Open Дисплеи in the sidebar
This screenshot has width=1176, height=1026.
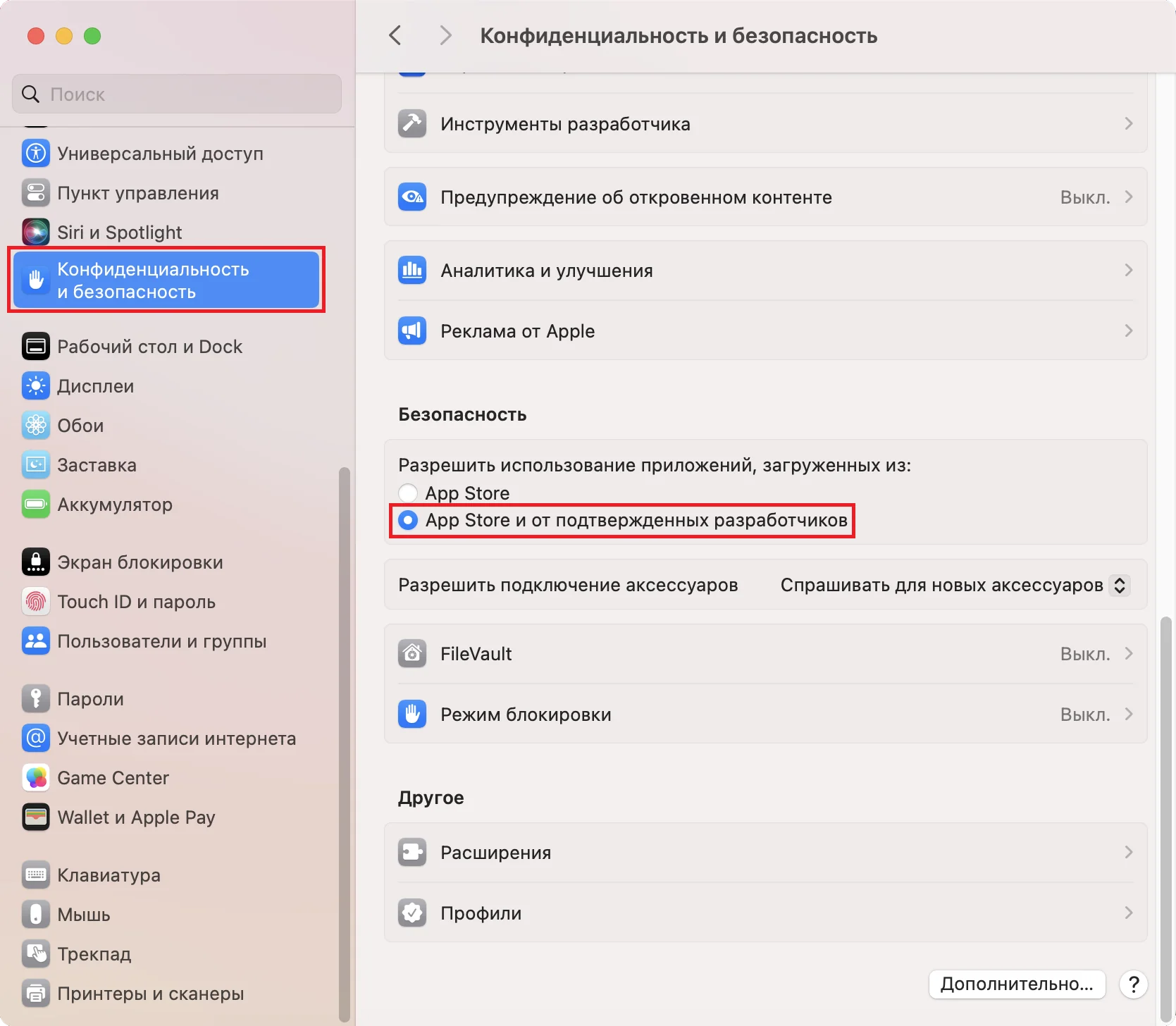coord(95,386)
